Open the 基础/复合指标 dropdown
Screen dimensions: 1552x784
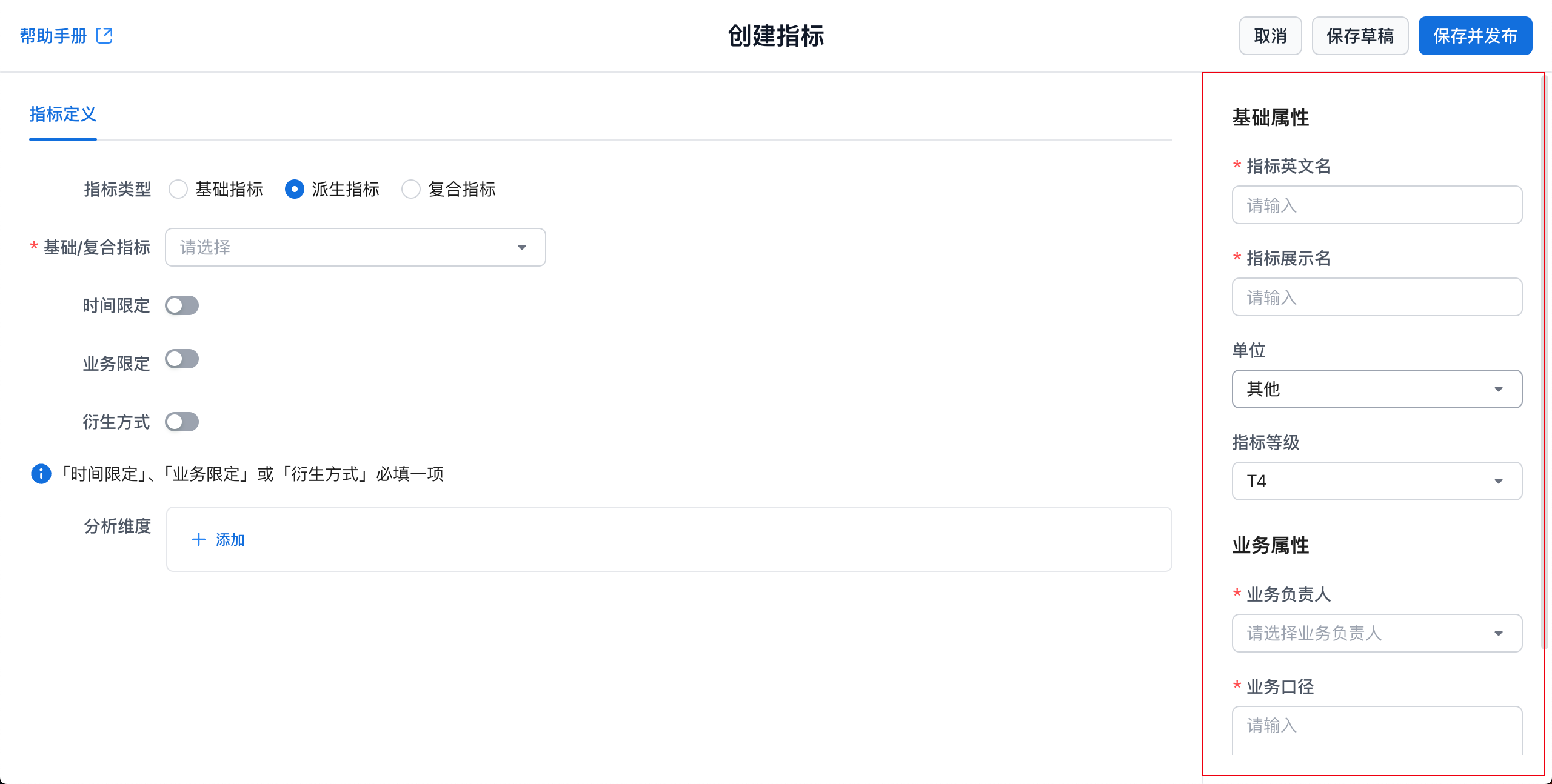click(x=355, y=247)
